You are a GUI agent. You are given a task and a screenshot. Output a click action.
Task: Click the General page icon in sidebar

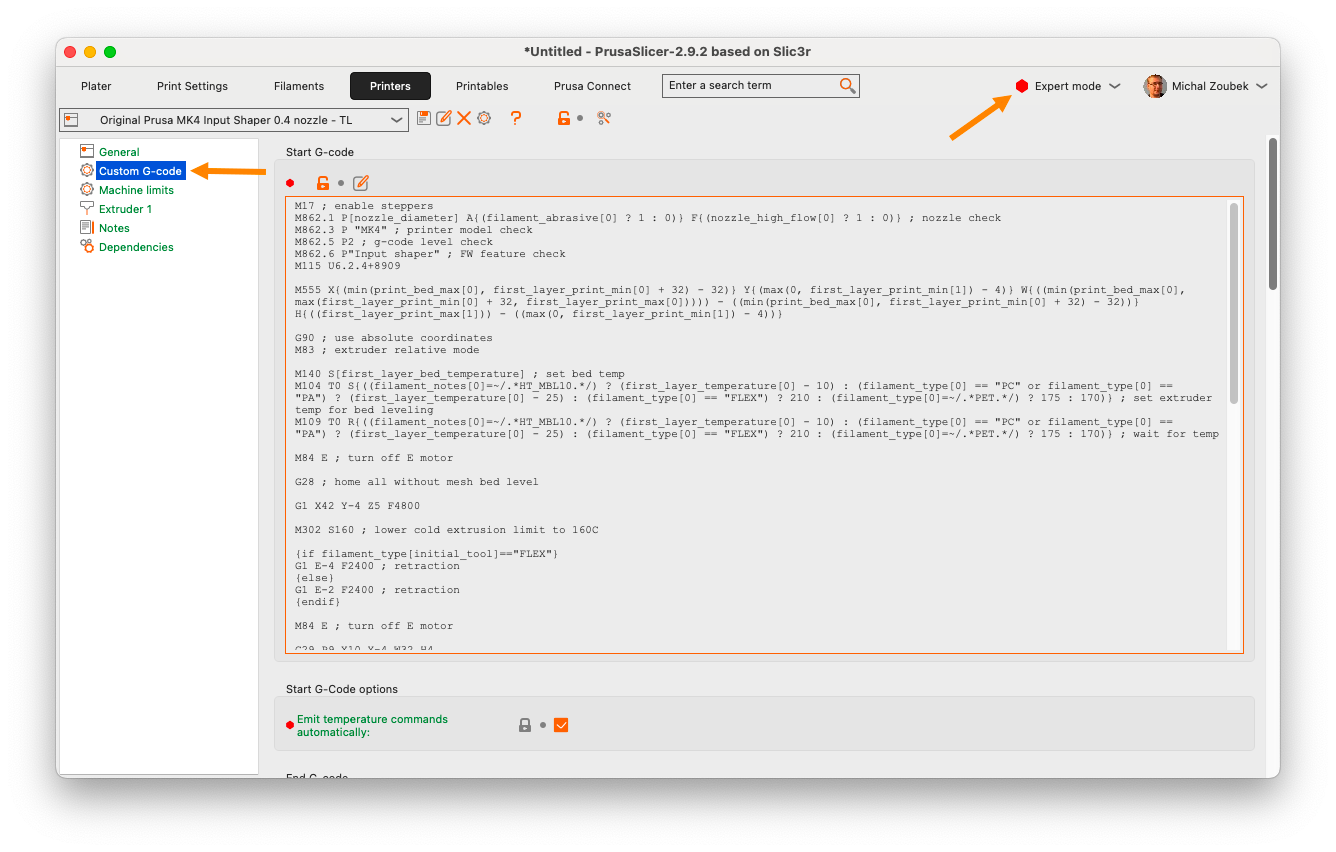(x=87, y=152)
